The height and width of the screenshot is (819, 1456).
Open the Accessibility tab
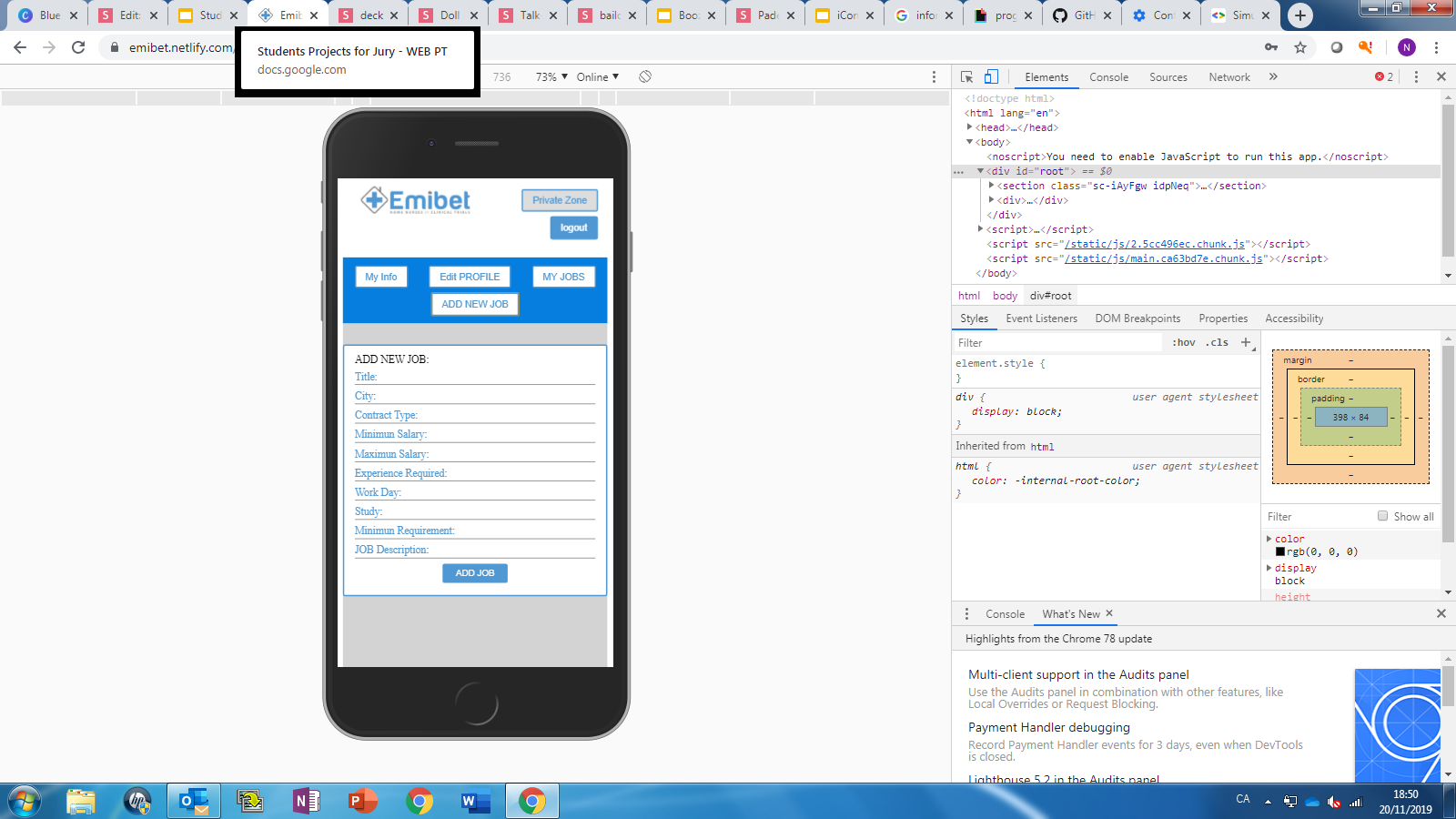[1294, 318]
